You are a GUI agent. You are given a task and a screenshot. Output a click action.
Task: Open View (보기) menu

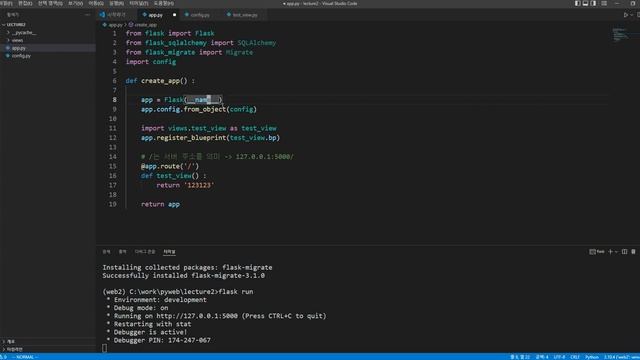(x=76, y=3)
